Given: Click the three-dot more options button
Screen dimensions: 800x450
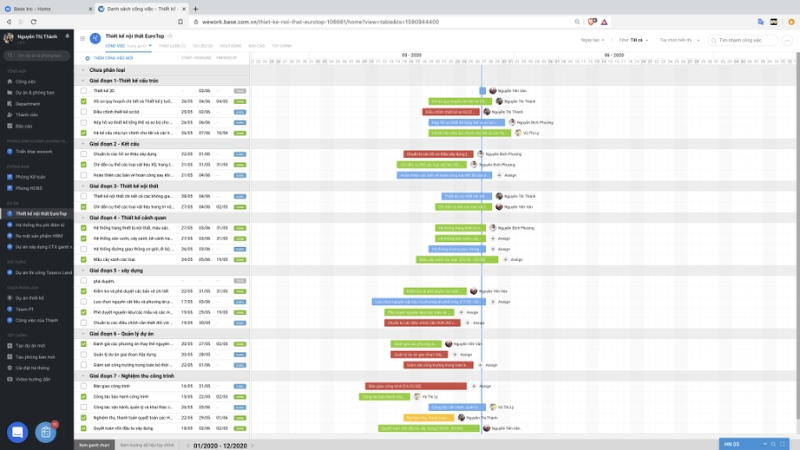Looking at the screenshot, I should point(788,40).
